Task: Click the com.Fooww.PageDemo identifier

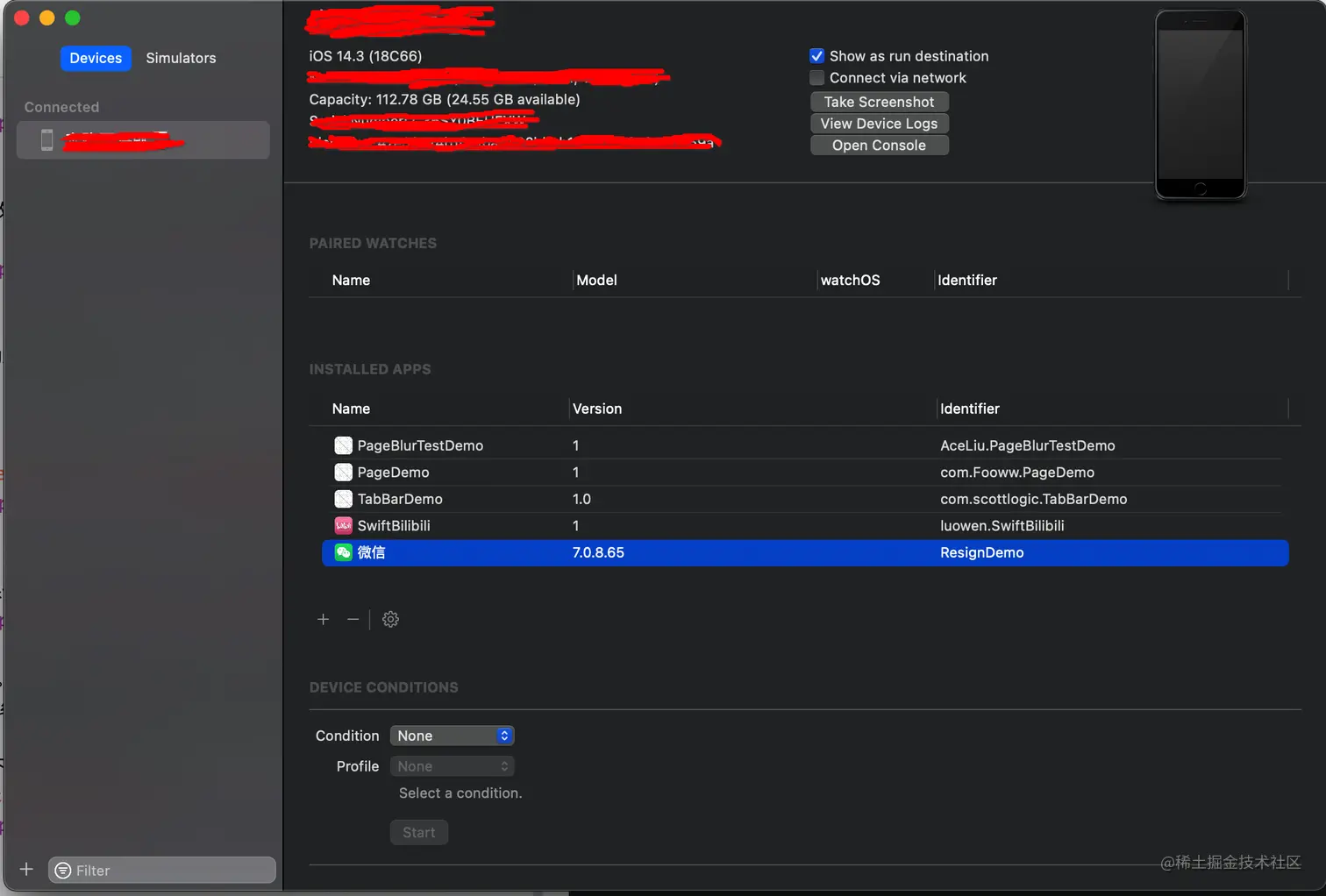Action: point(1017,473)
